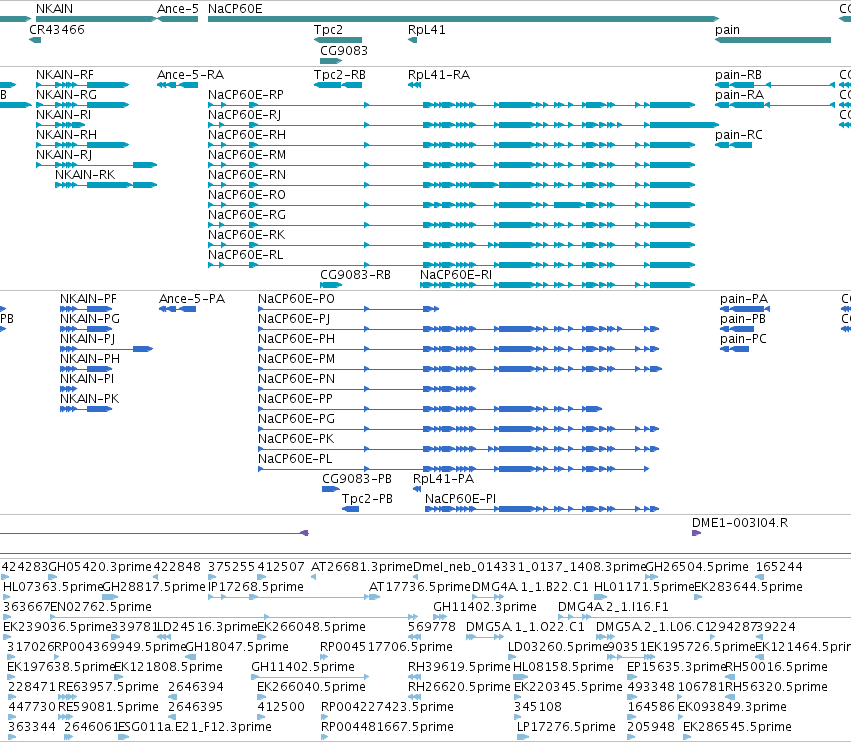The width and height of the screenshot is (851, 742).
Task: Click the RH50016.5prime EST label
Action: tap(777, 667)
